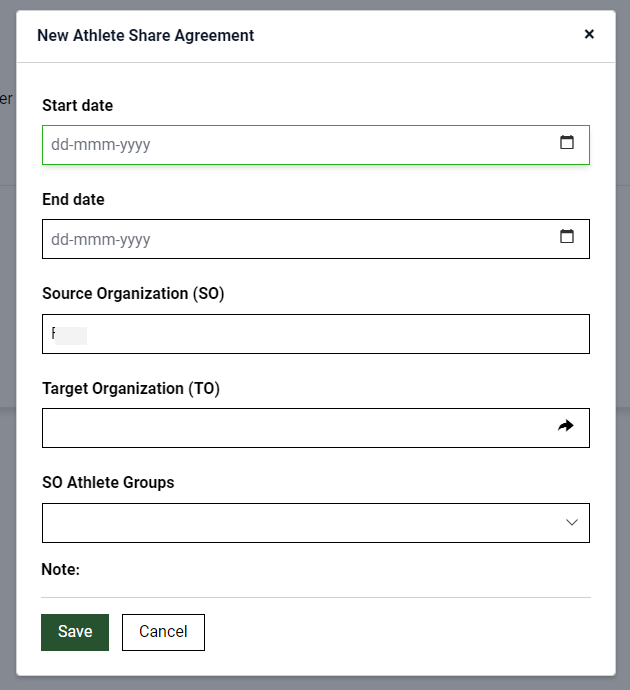Save the athlete share agreement
Image resolution: width=630 pixels, height=690 pixels.
tap(75, 632)
